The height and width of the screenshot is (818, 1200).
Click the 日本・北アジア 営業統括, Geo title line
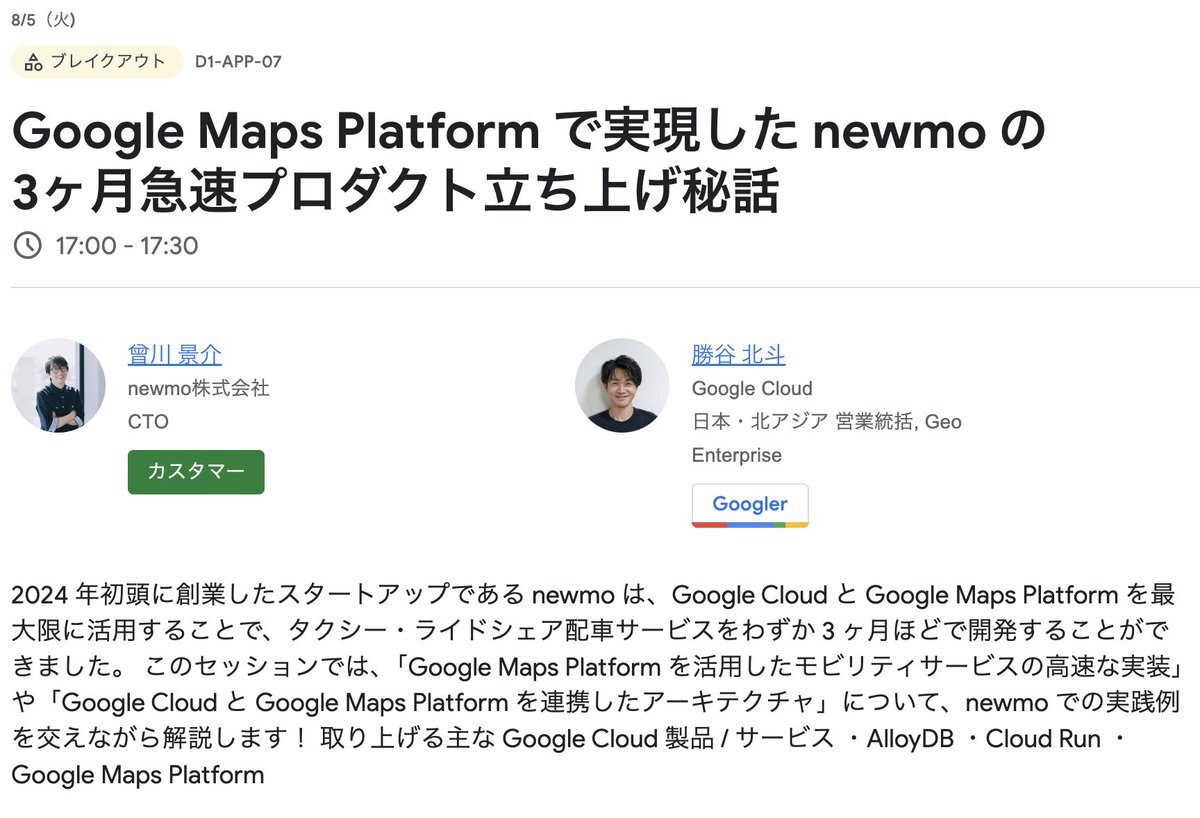point(826,422)
